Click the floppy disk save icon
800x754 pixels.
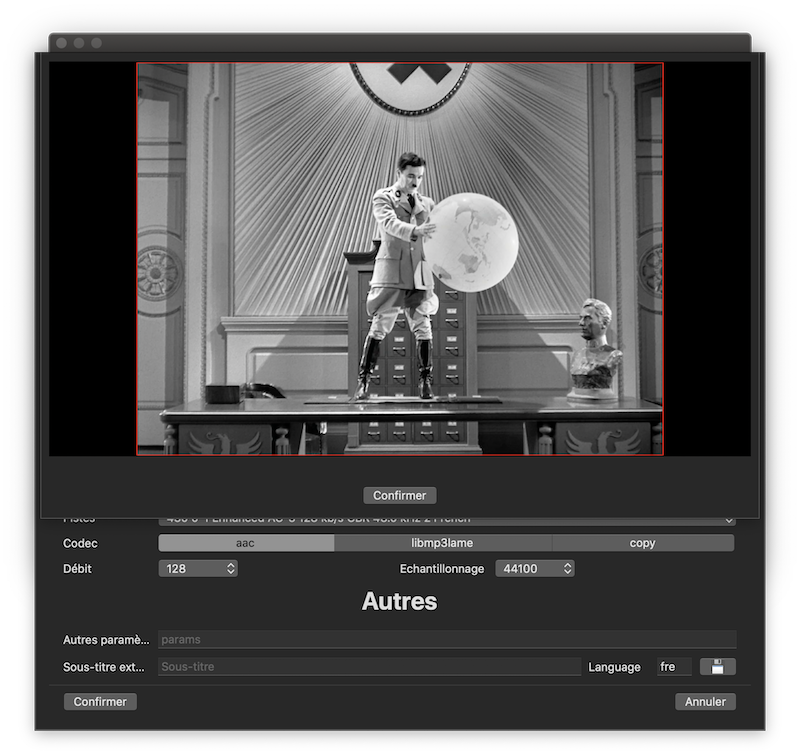coord(717,667)
